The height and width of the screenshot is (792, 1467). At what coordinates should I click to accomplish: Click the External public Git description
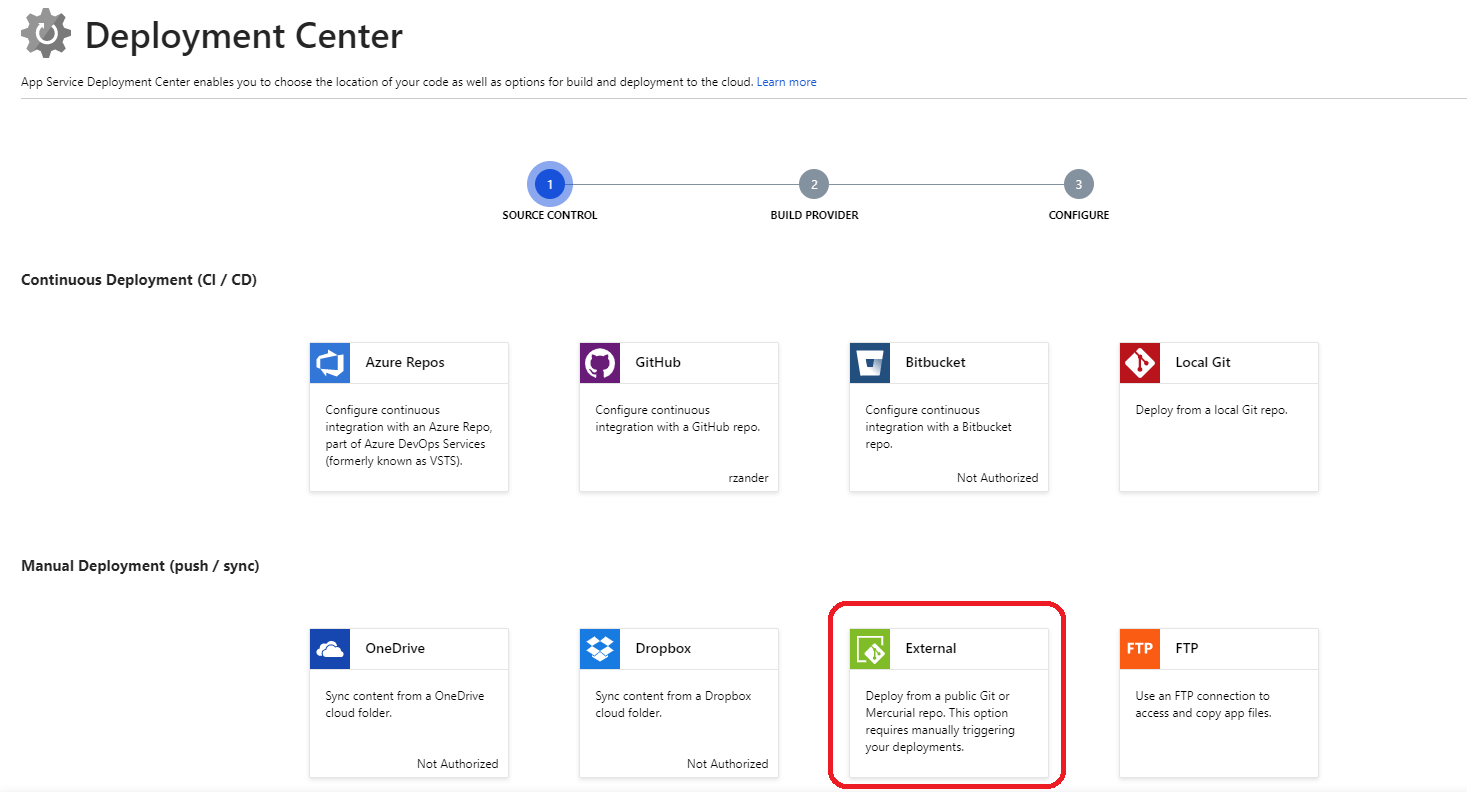[x=940, y=722]
